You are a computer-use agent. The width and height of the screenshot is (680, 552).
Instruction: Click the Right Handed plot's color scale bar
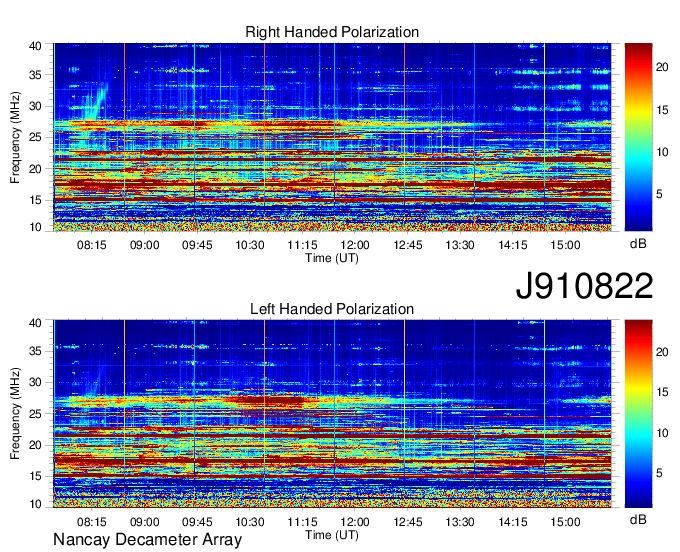pyautogui.click(x=638, y=137)
